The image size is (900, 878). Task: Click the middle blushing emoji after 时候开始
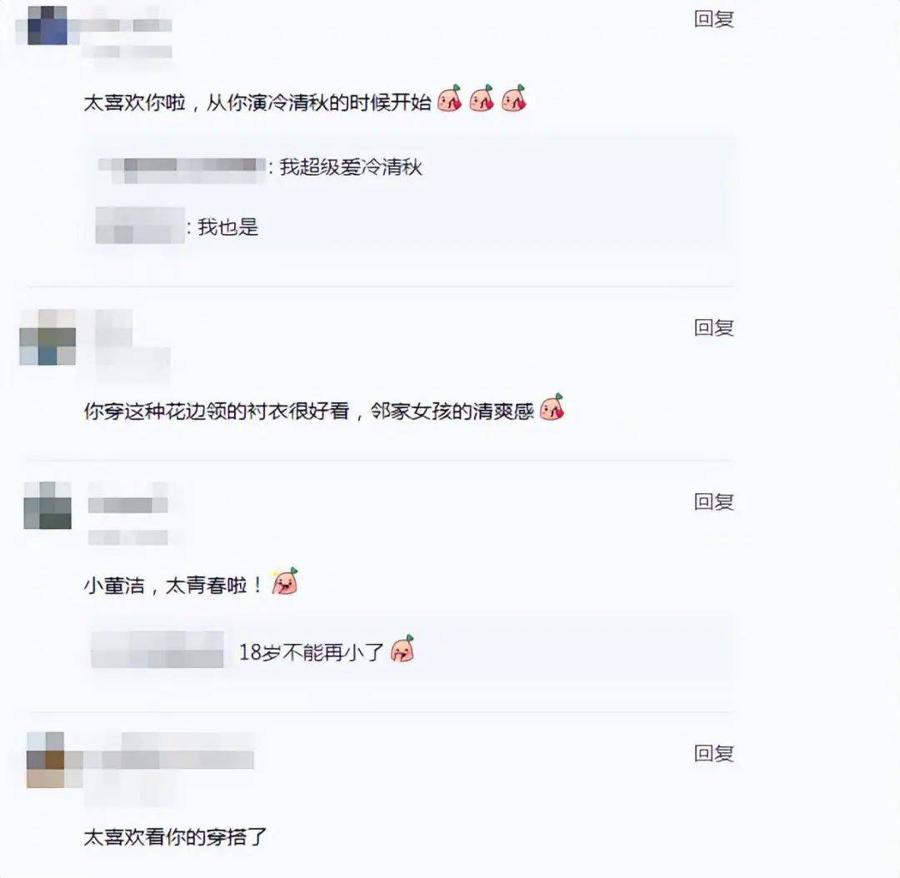(482, 98)
